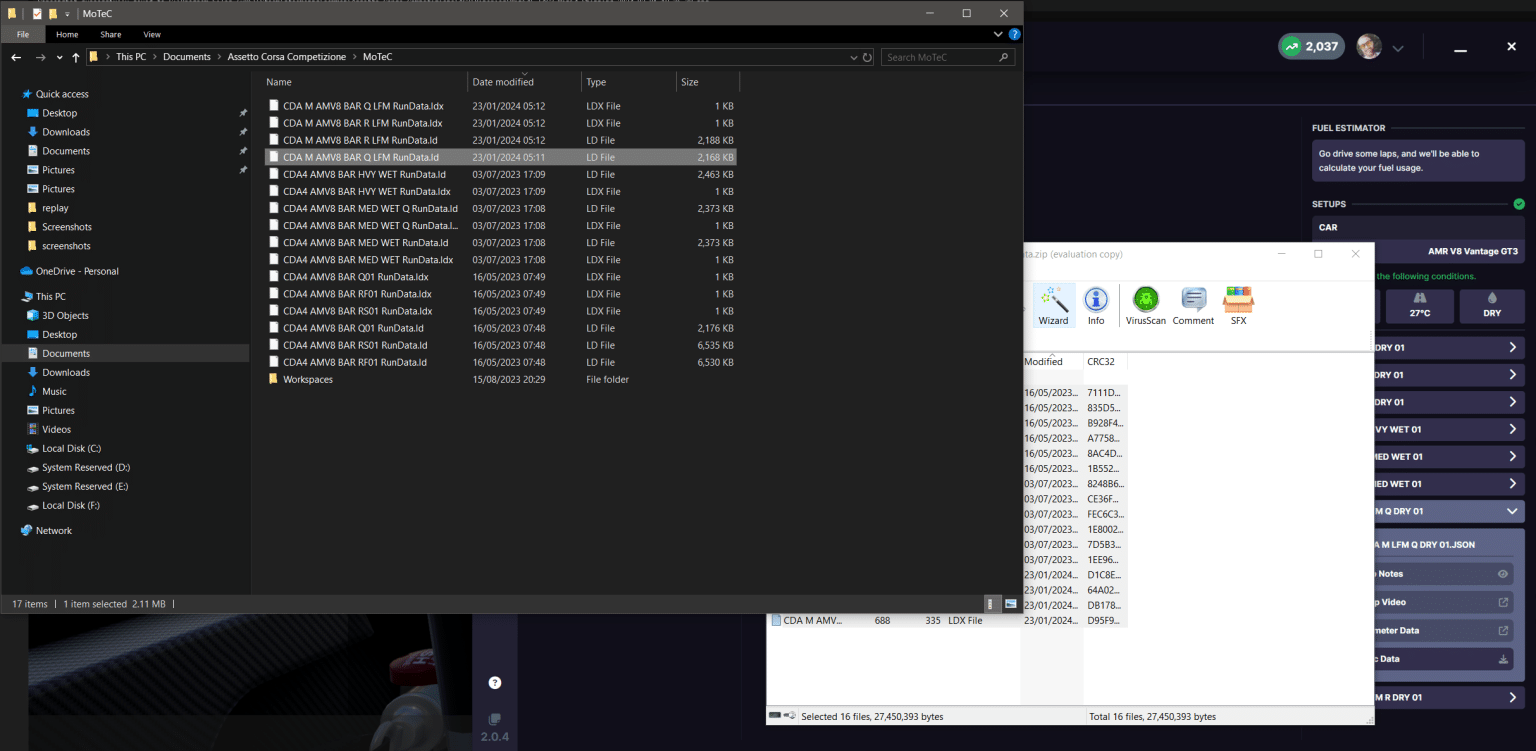The image size is (1536, 751).
Task: Expand the R DRY 01 setup entry
Action: (1513, 697)
